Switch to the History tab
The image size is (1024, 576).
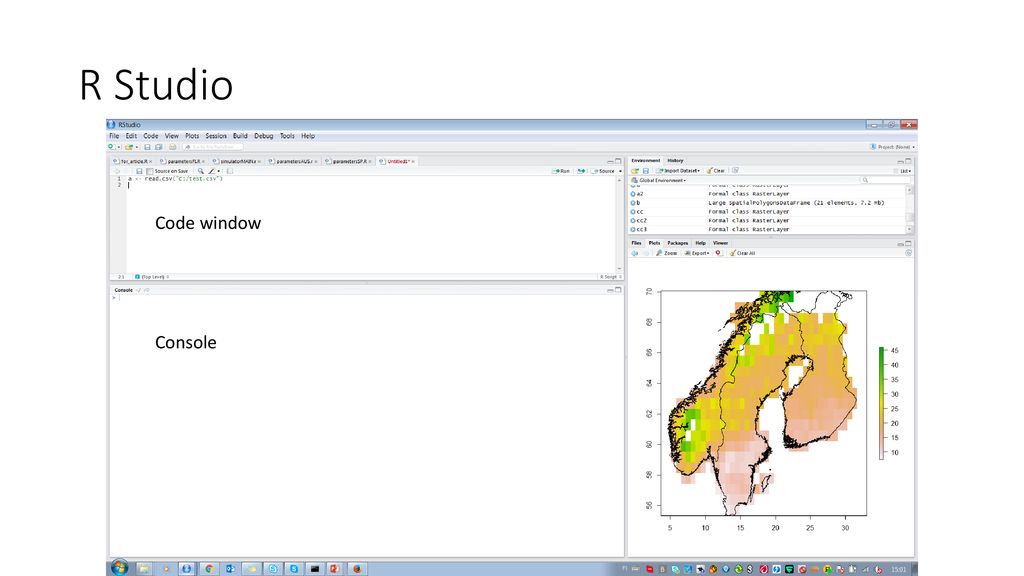pos(675,161)
